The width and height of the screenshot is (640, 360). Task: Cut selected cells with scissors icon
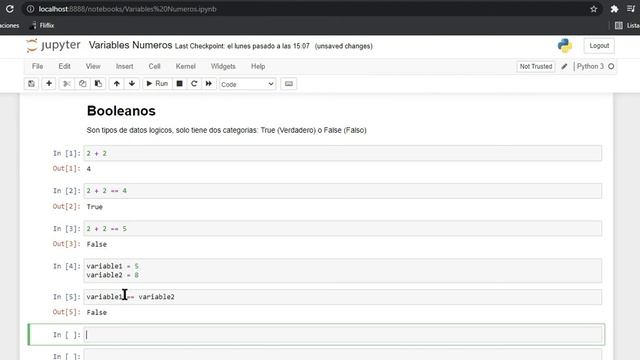(67, 84)
